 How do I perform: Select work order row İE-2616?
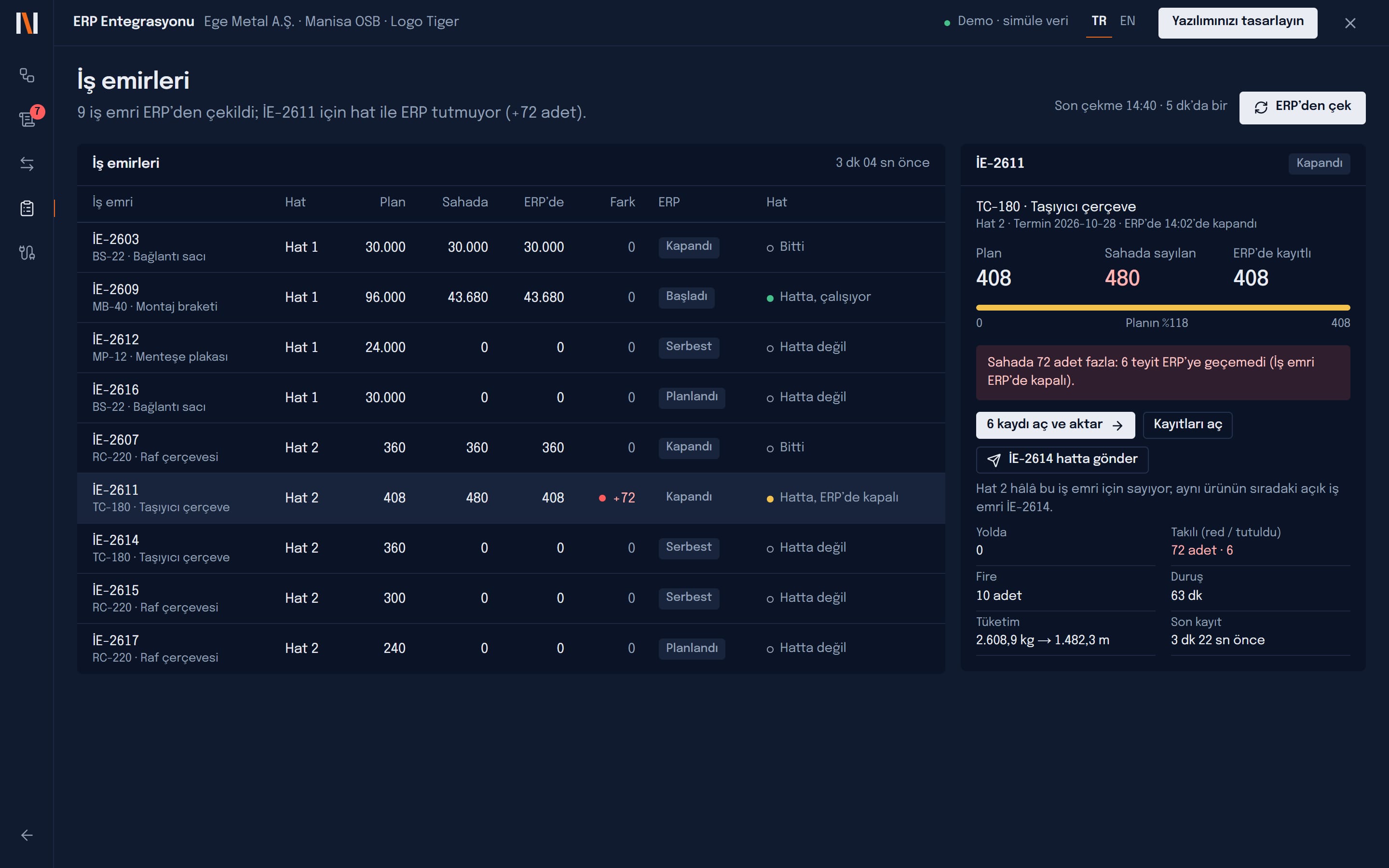511,398
